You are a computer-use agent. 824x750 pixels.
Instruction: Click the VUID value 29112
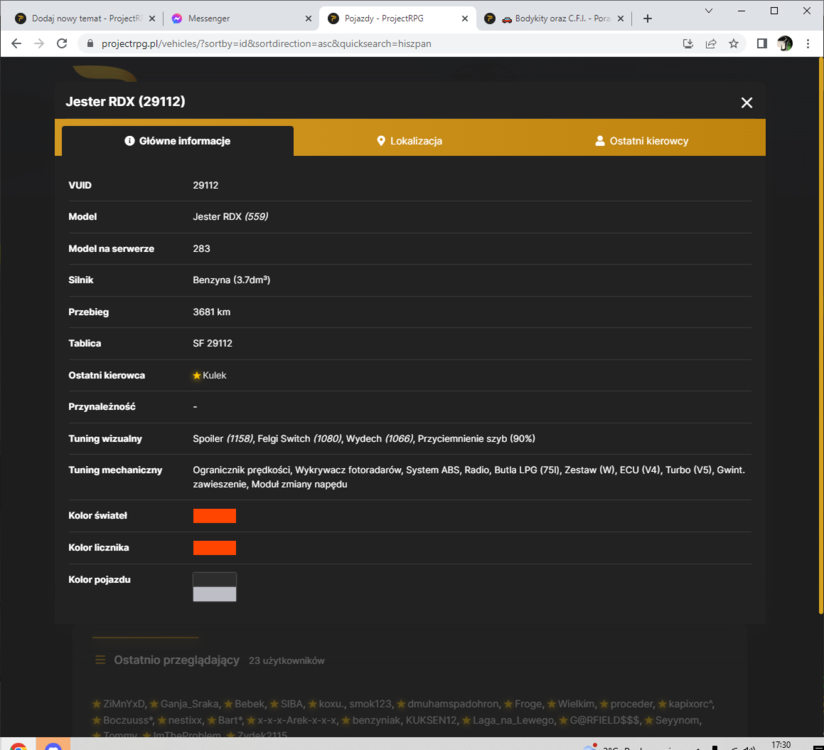[205, 186]
